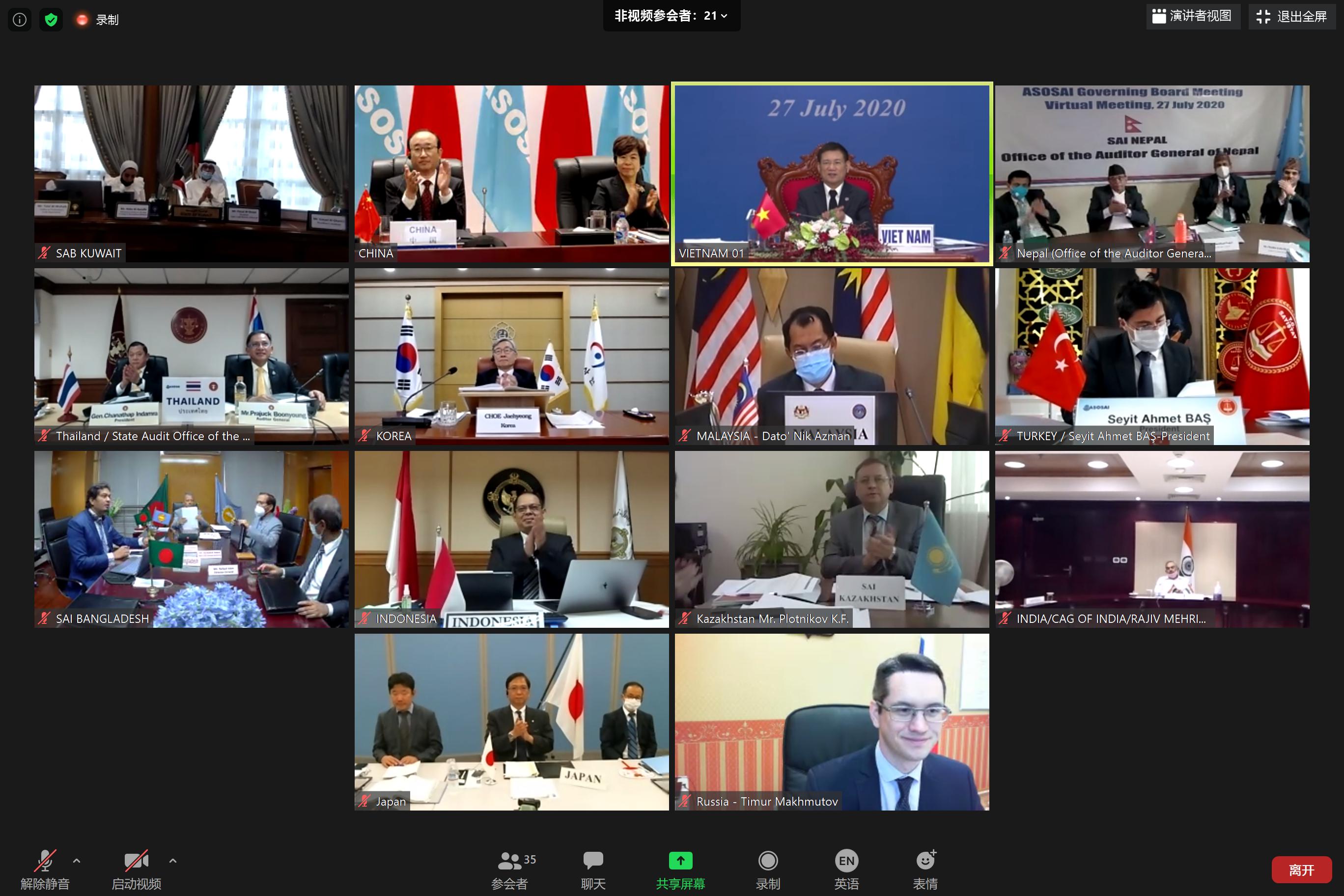Click the CHINA name label
The image size is (1344, 896).
(375, 253)
